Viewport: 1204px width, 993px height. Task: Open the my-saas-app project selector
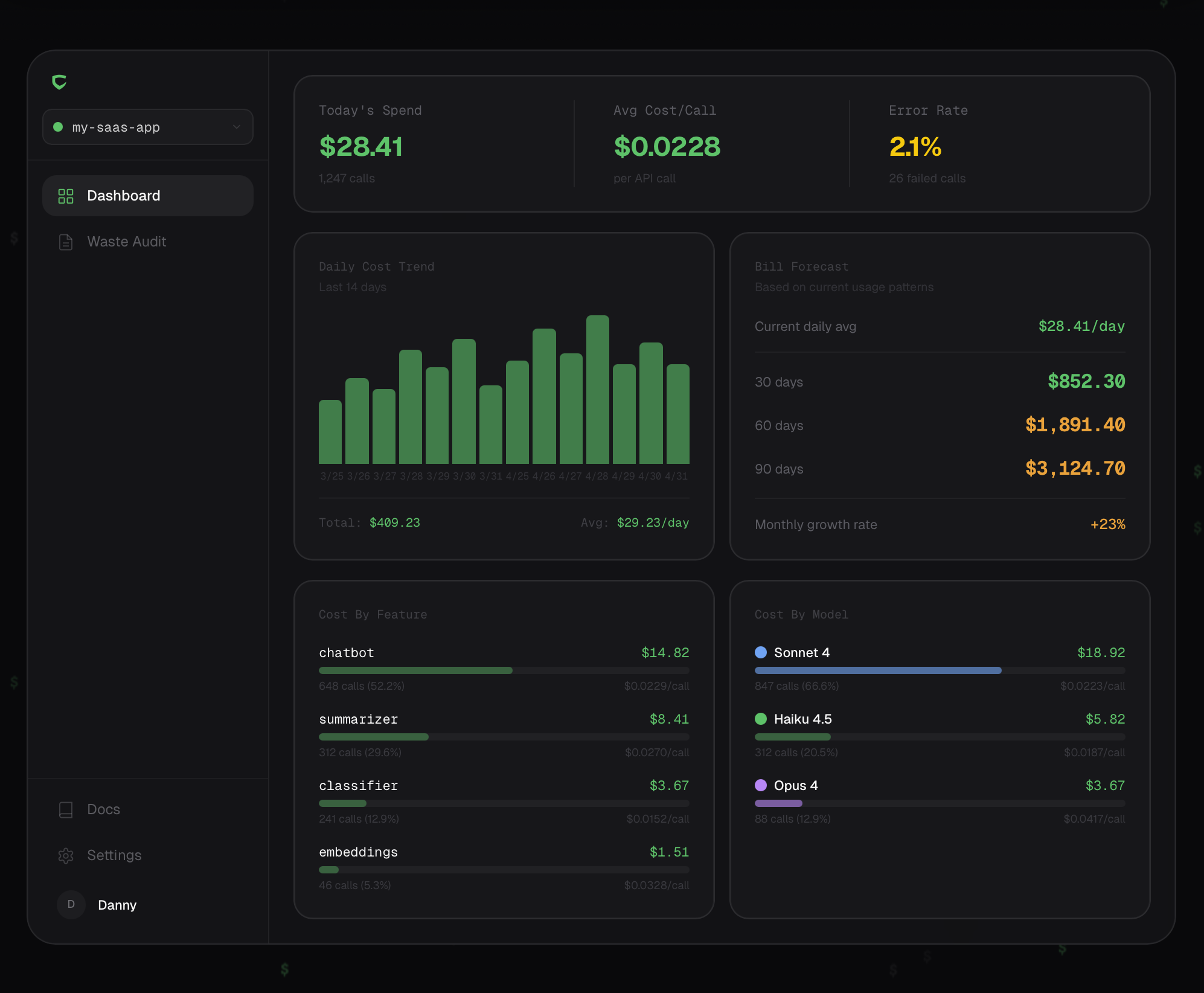pyautogui.click(x=147, y=127)
